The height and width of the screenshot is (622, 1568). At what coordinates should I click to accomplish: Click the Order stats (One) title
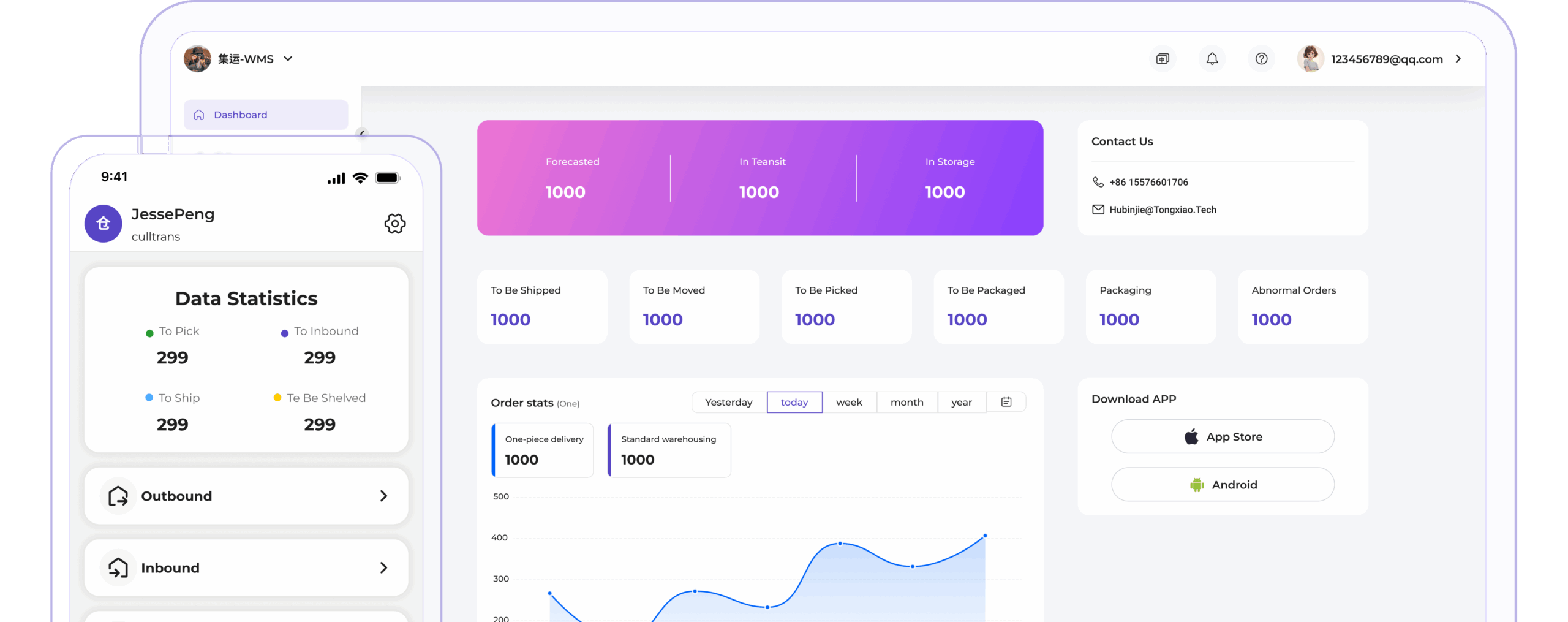coord(535,403)
